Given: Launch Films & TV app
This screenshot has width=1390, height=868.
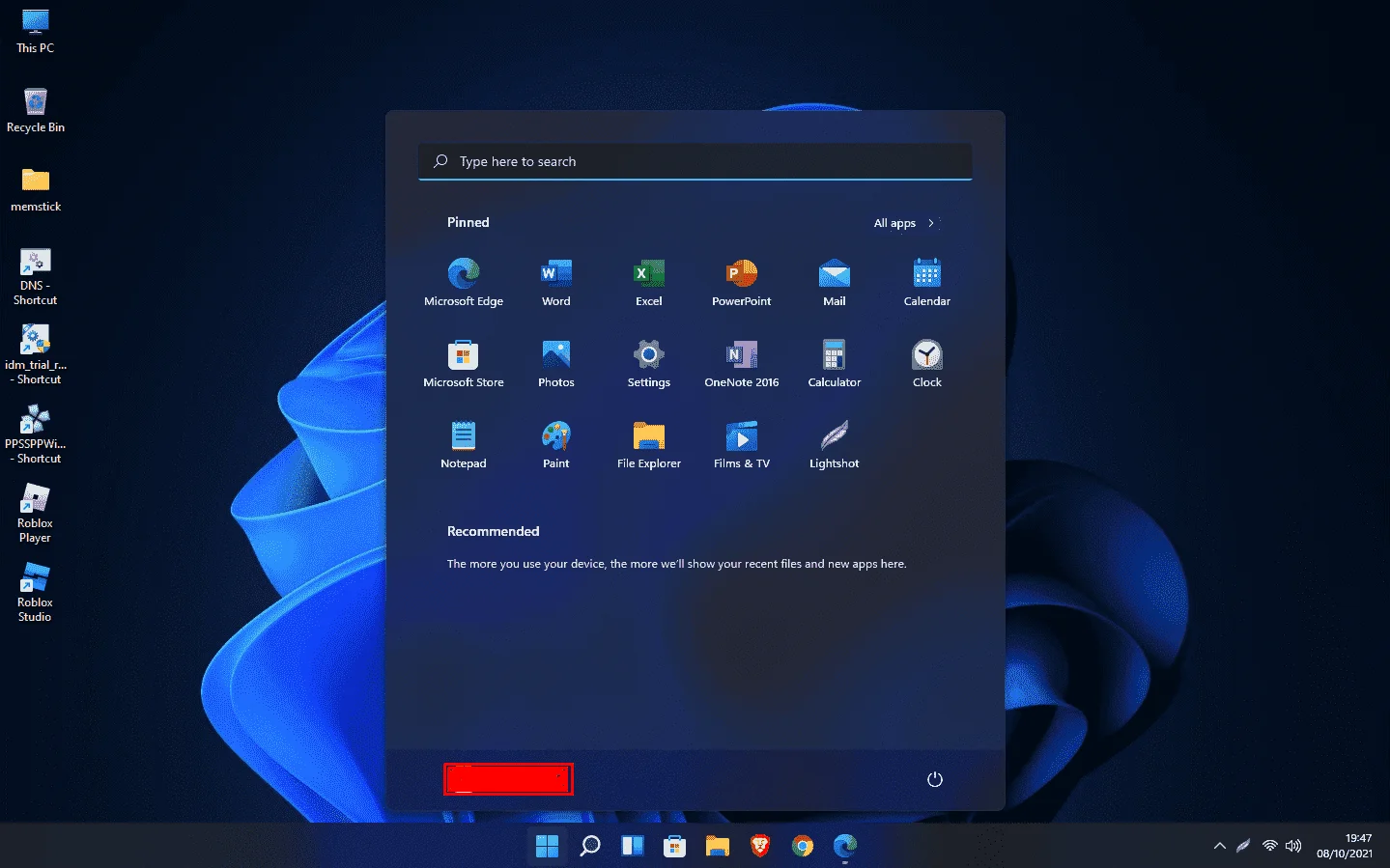Looking at the screenshot, I should pos(742,444).
